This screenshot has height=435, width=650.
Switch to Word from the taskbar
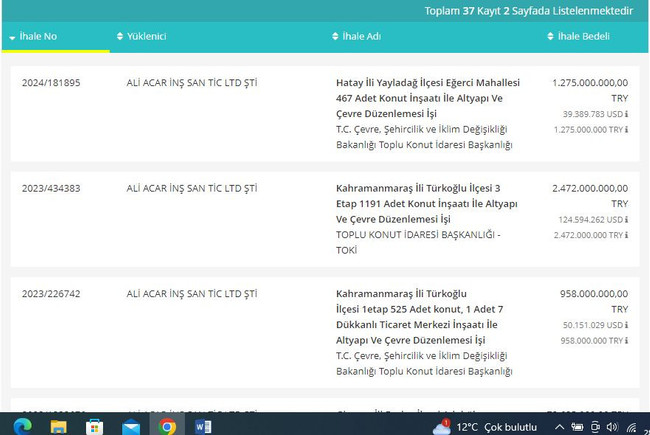203,426
